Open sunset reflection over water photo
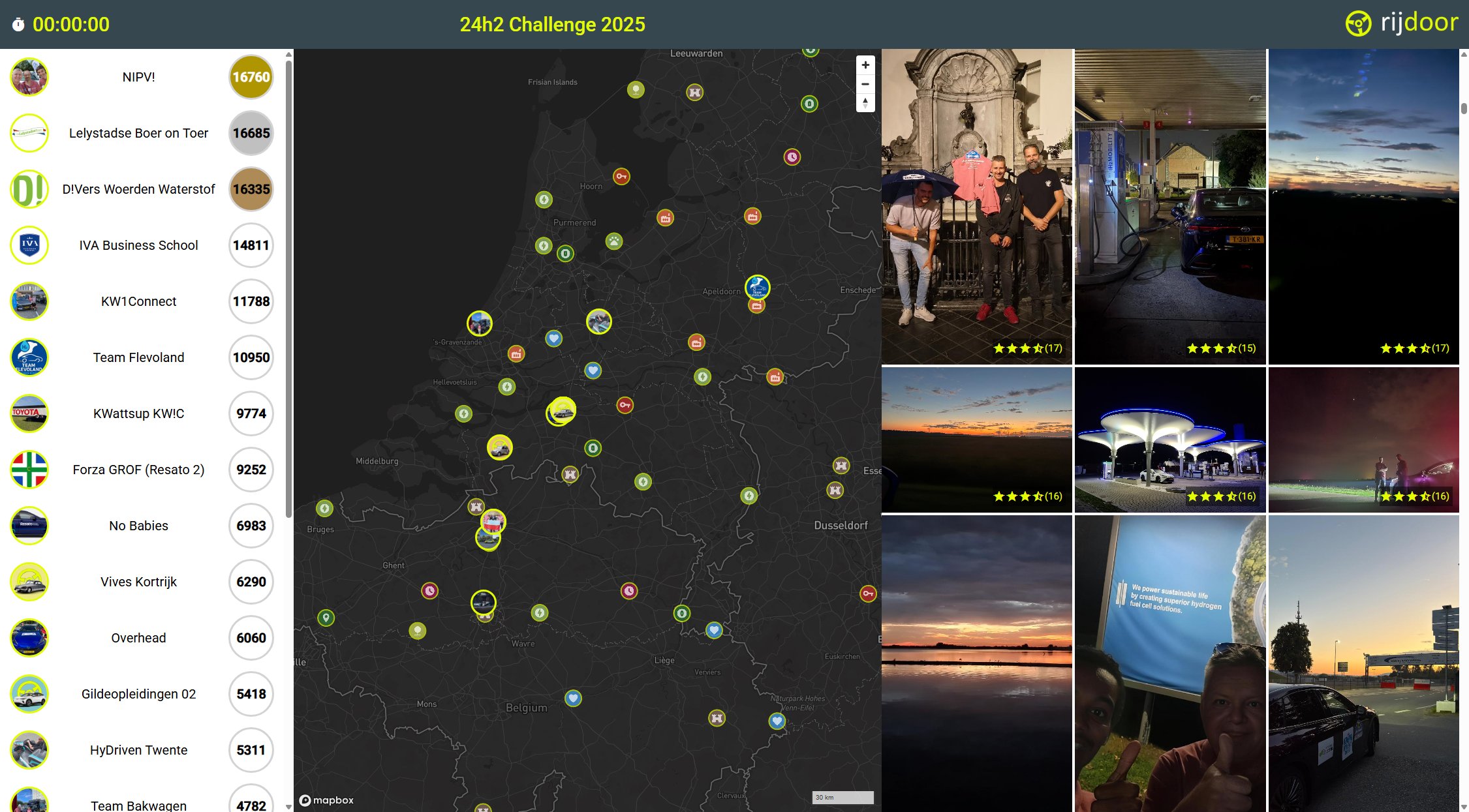Viewport: 1469px width, 812px height. click(976, 664)
